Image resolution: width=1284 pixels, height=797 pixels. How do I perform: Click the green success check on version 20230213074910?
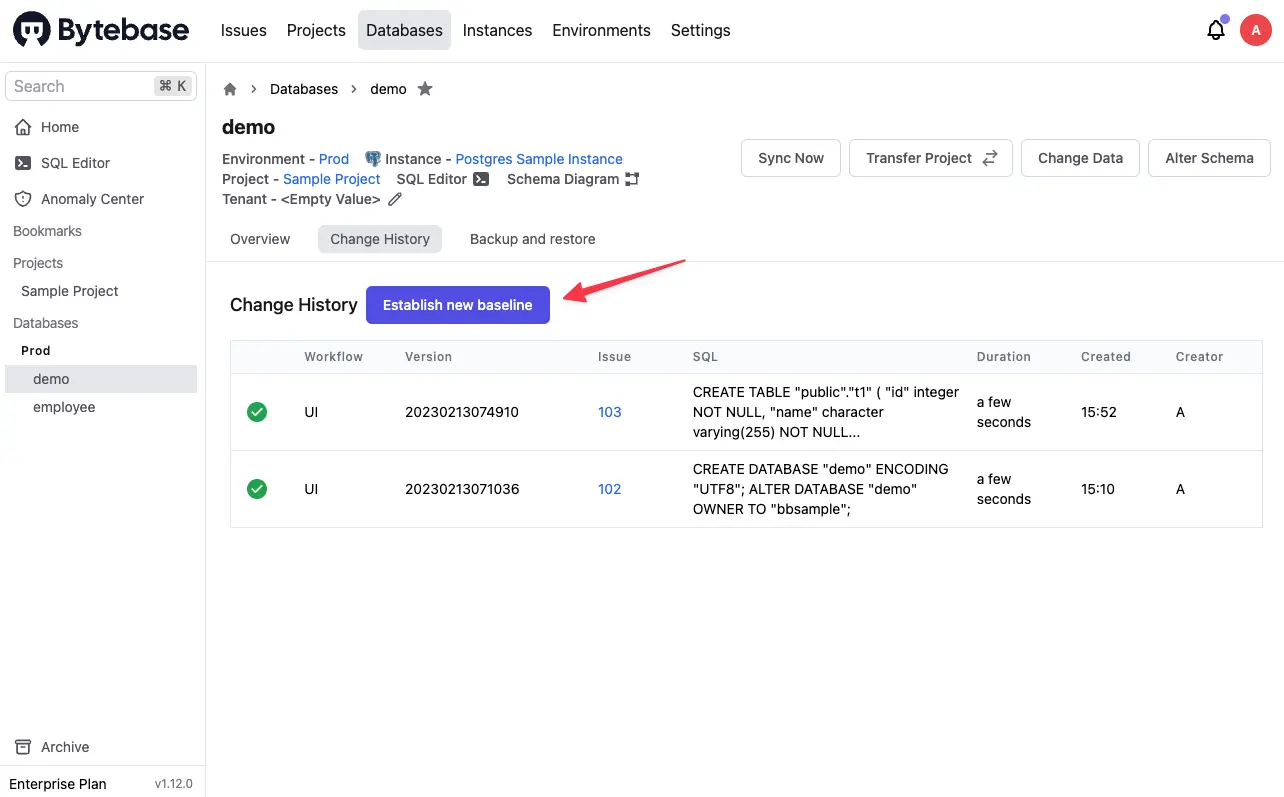(x=257, y=411)
